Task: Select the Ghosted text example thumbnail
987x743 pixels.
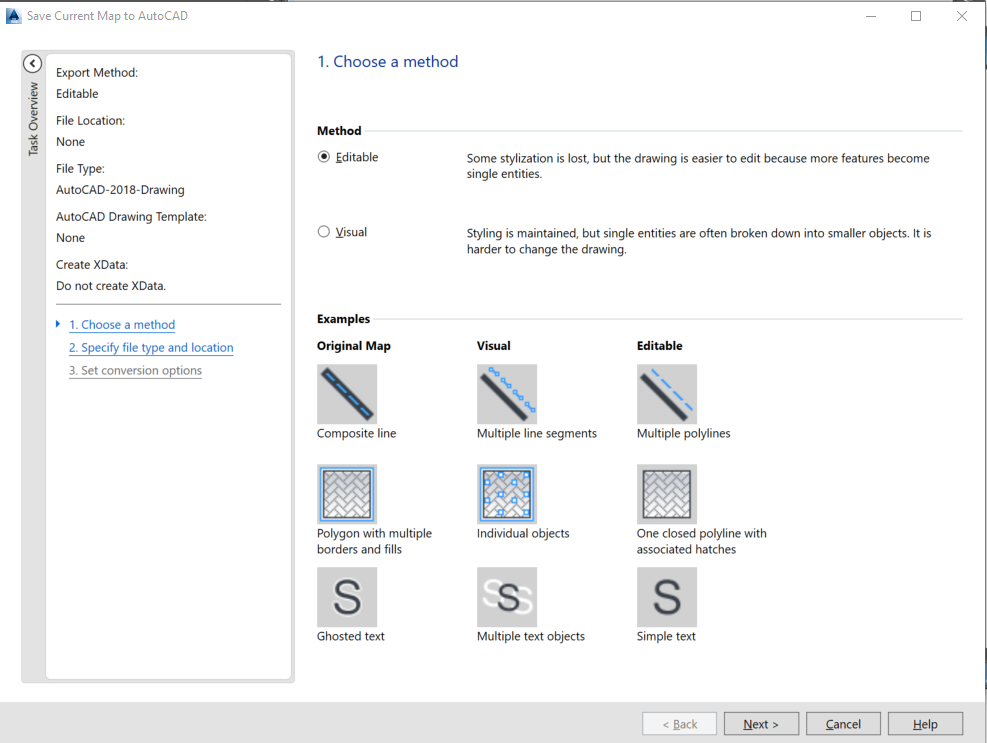Action: (347, 597)
